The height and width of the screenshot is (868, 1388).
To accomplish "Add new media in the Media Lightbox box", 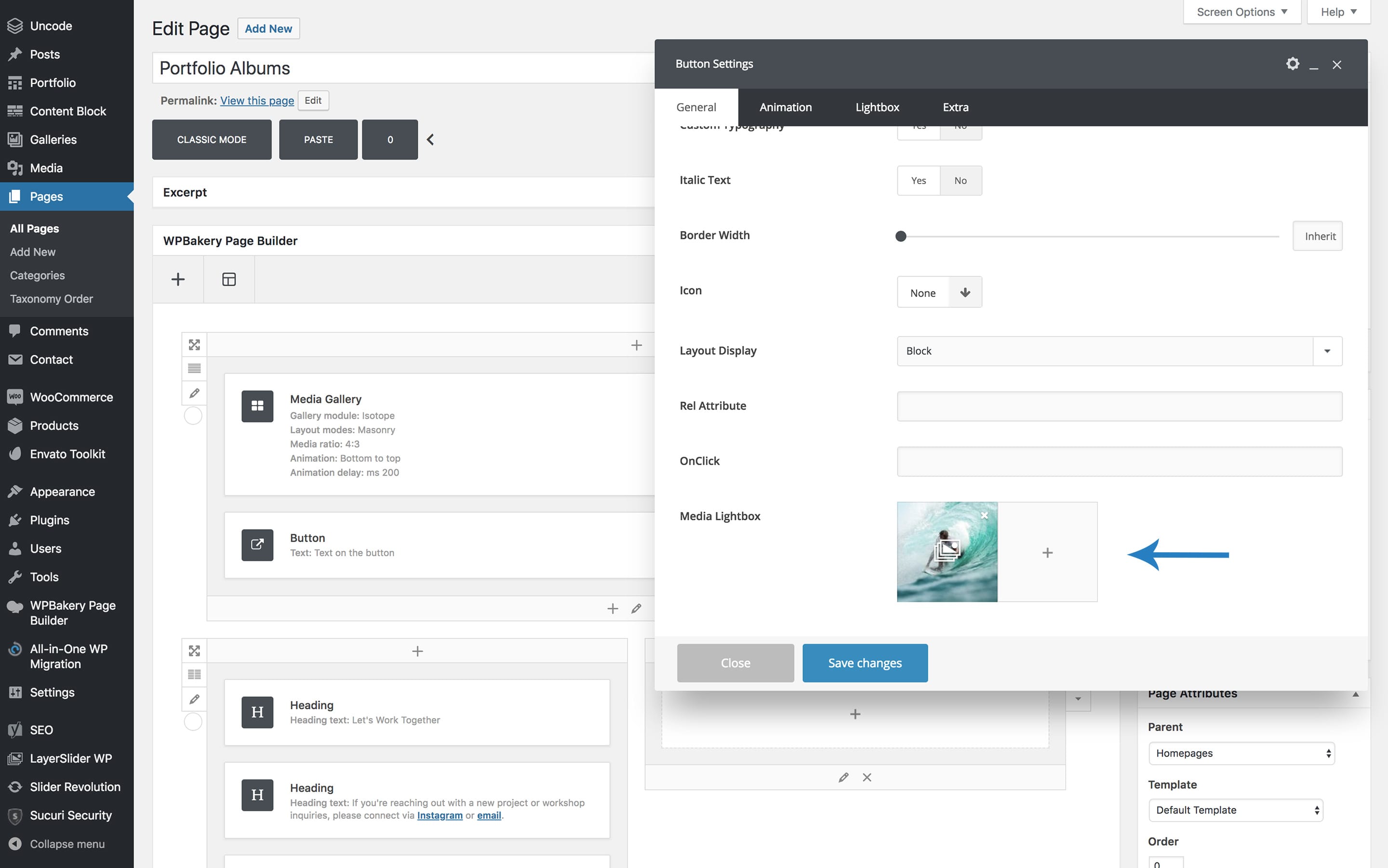I will tap(1047, 552).
